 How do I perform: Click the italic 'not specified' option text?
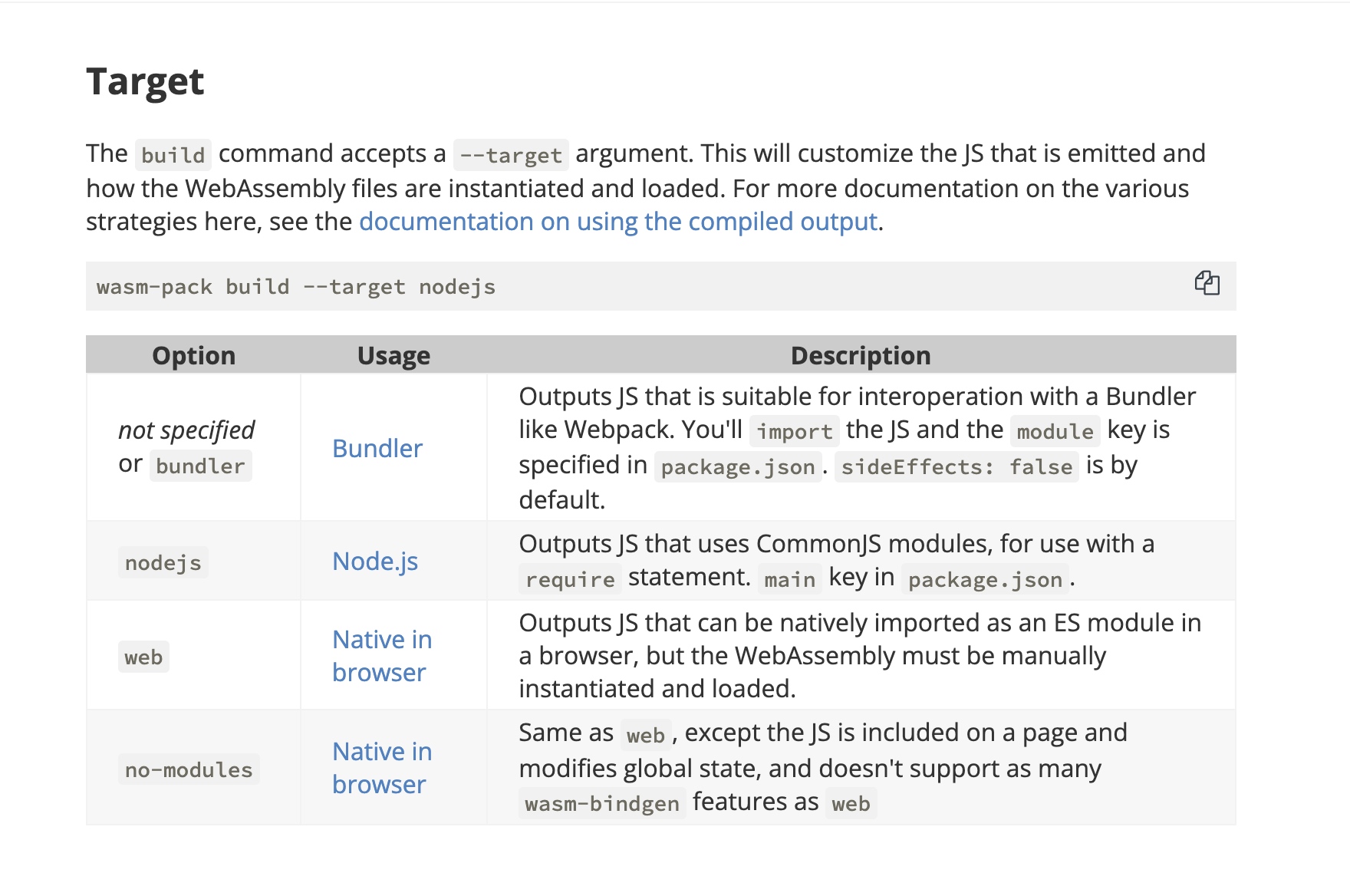coord(186,430)
